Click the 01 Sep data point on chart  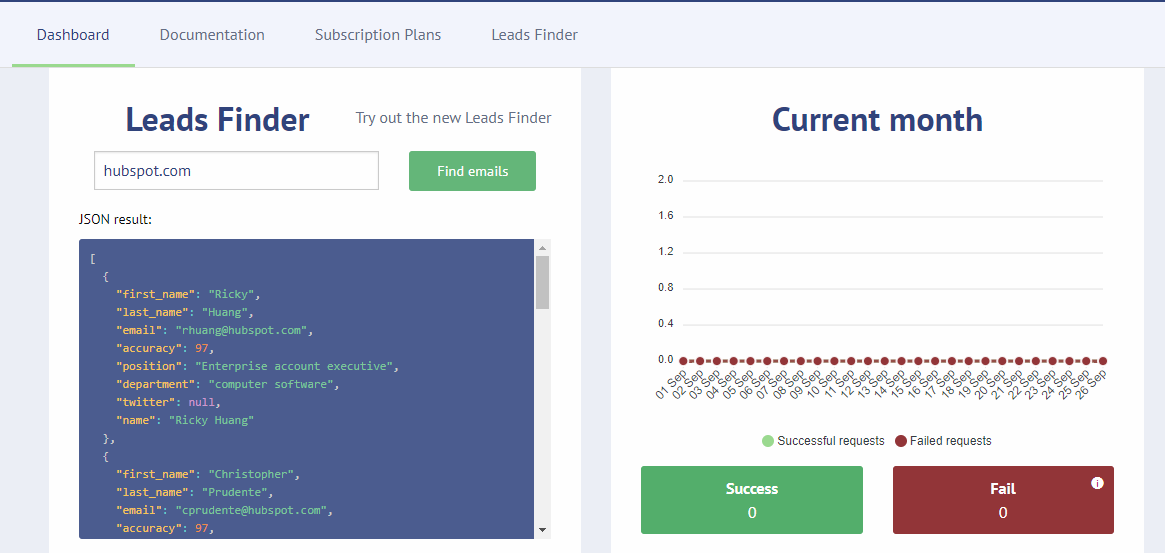coord(683,360)
